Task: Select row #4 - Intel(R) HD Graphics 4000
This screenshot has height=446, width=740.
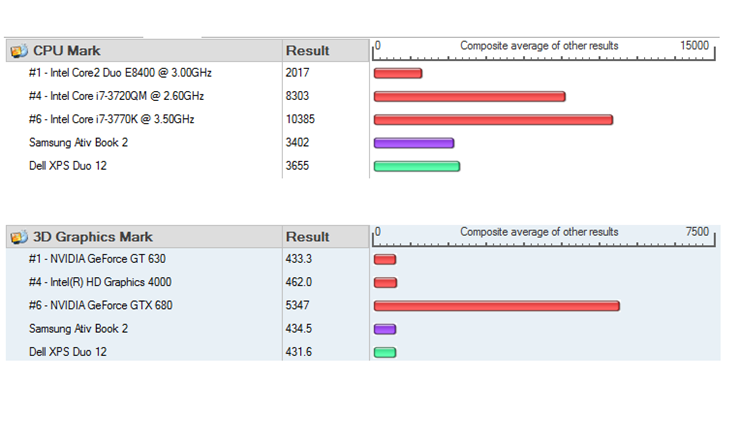Action: [100, 282]
